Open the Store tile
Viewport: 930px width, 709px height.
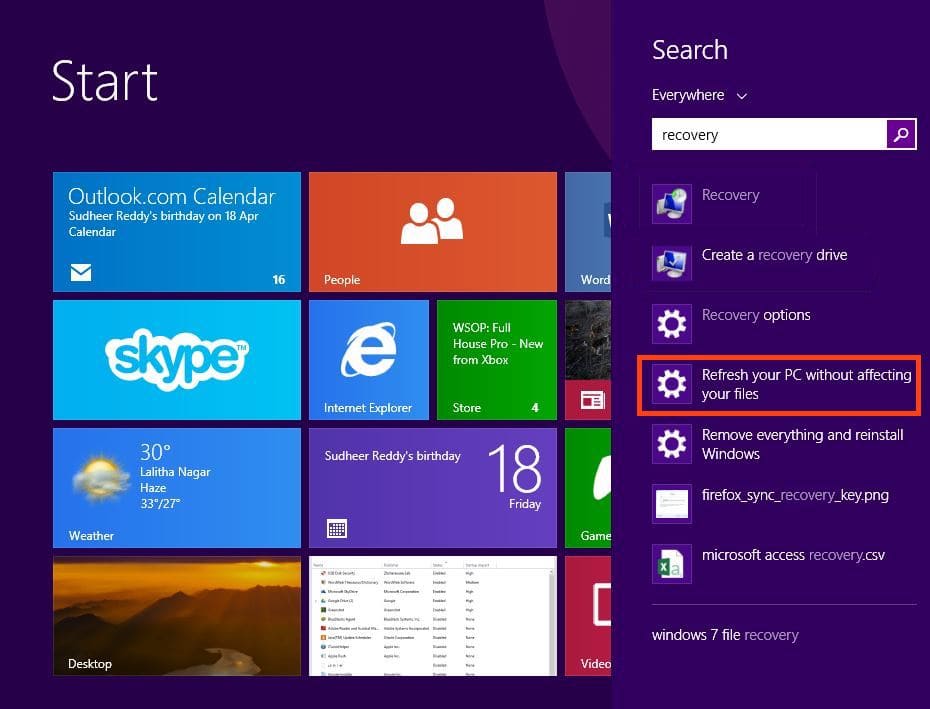click(496, 359)
